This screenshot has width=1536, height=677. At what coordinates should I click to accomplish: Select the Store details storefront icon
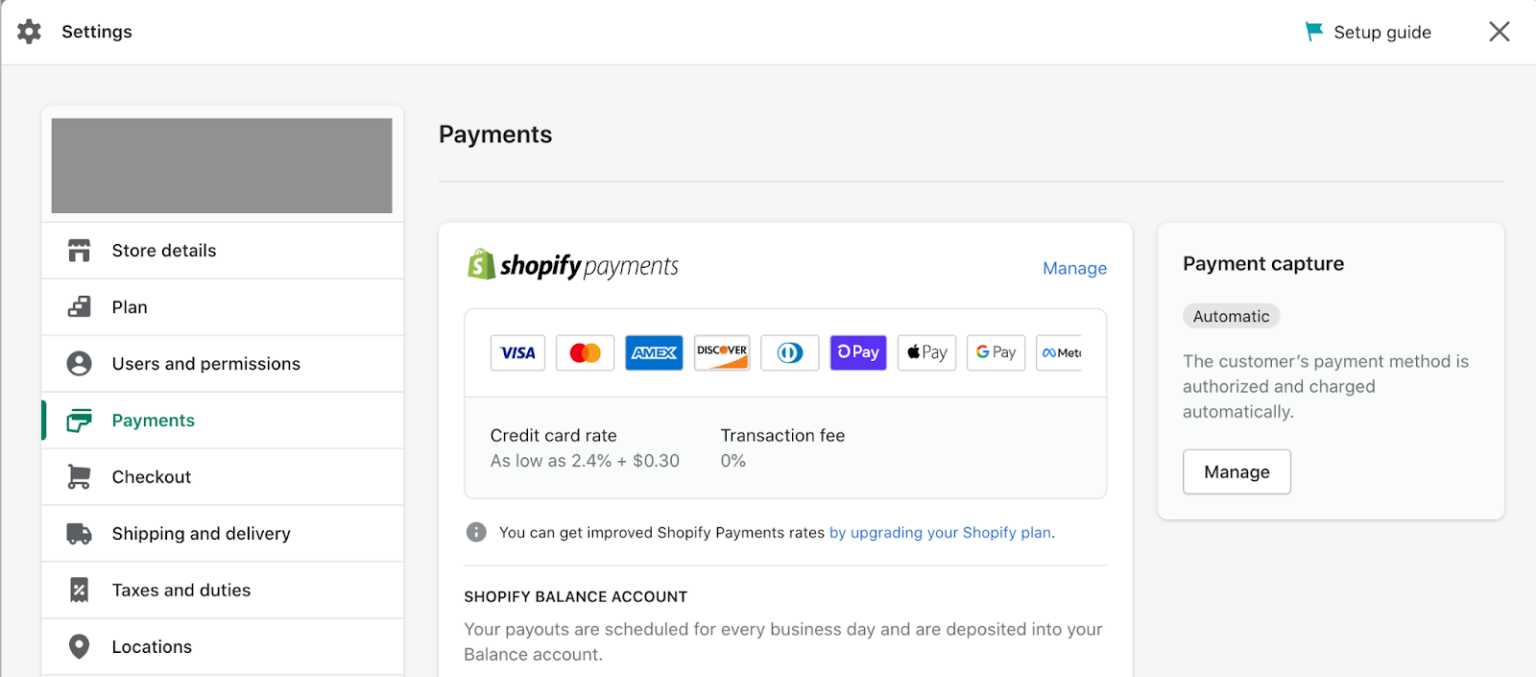(79, 250)
